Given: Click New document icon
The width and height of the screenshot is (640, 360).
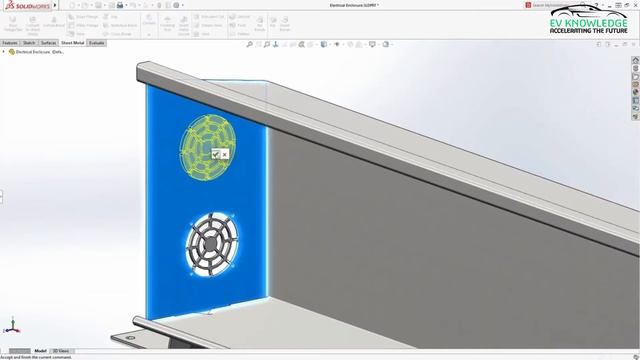Looking at the screenshot, I should tap(72, 5).
